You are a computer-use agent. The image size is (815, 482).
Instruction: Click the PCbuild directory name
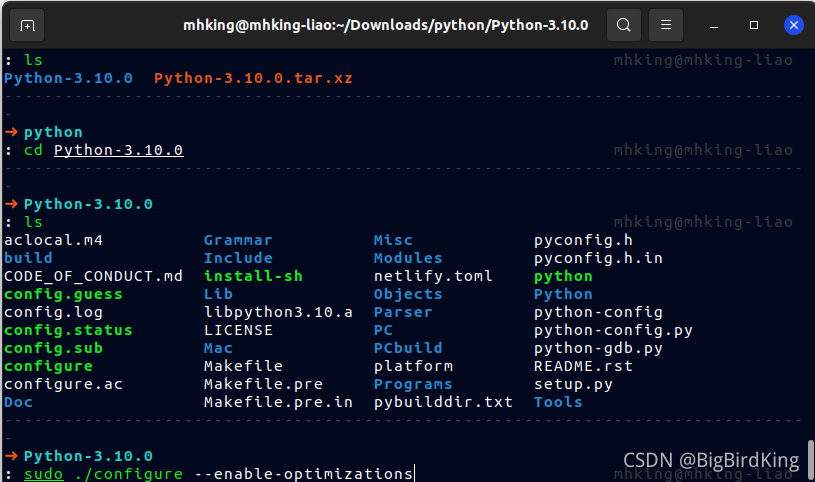[x=408, y=348]
